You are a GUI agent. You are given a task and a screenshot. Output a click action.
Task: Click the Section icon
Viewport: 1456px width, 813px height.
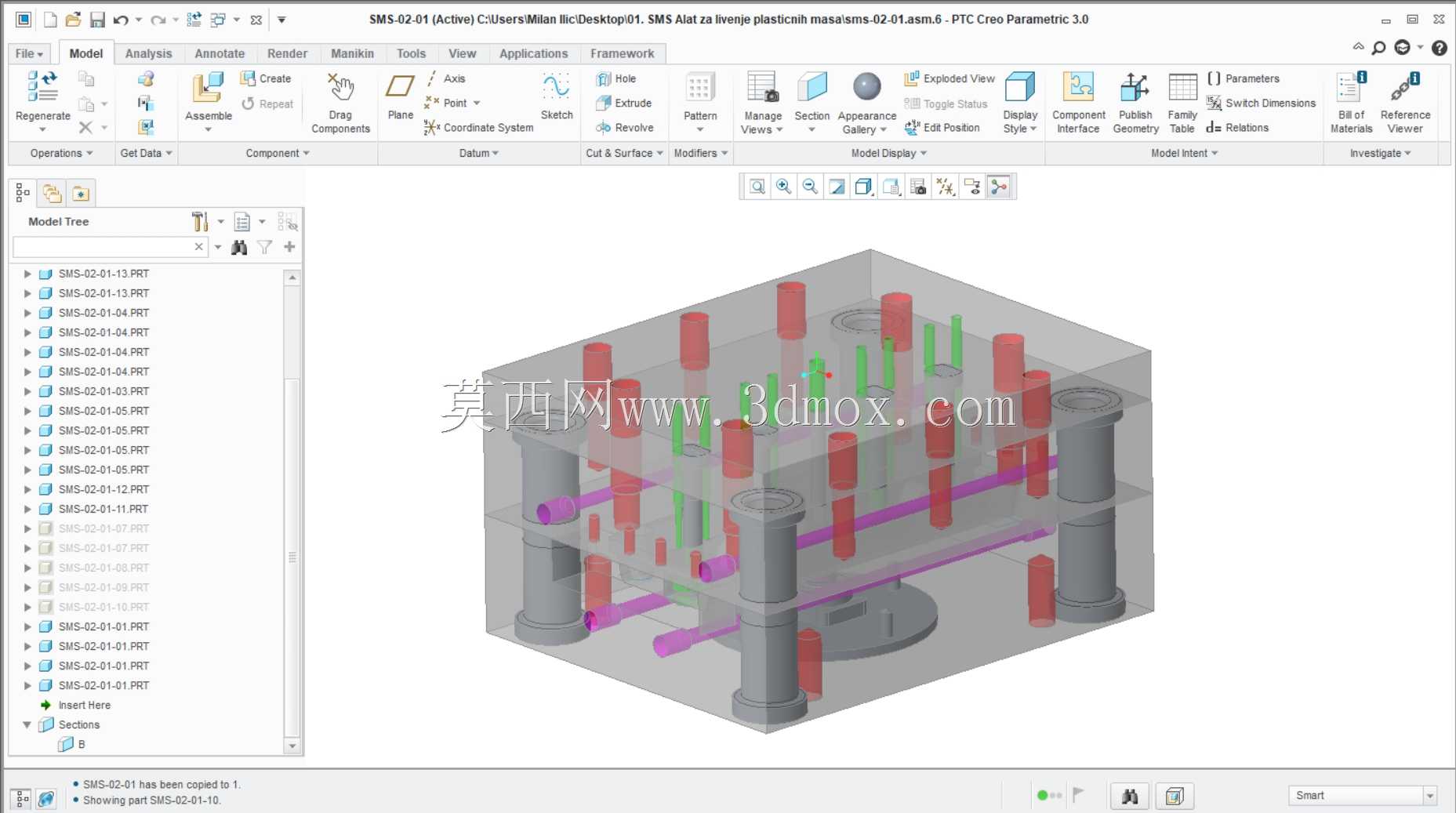(812, 87)
